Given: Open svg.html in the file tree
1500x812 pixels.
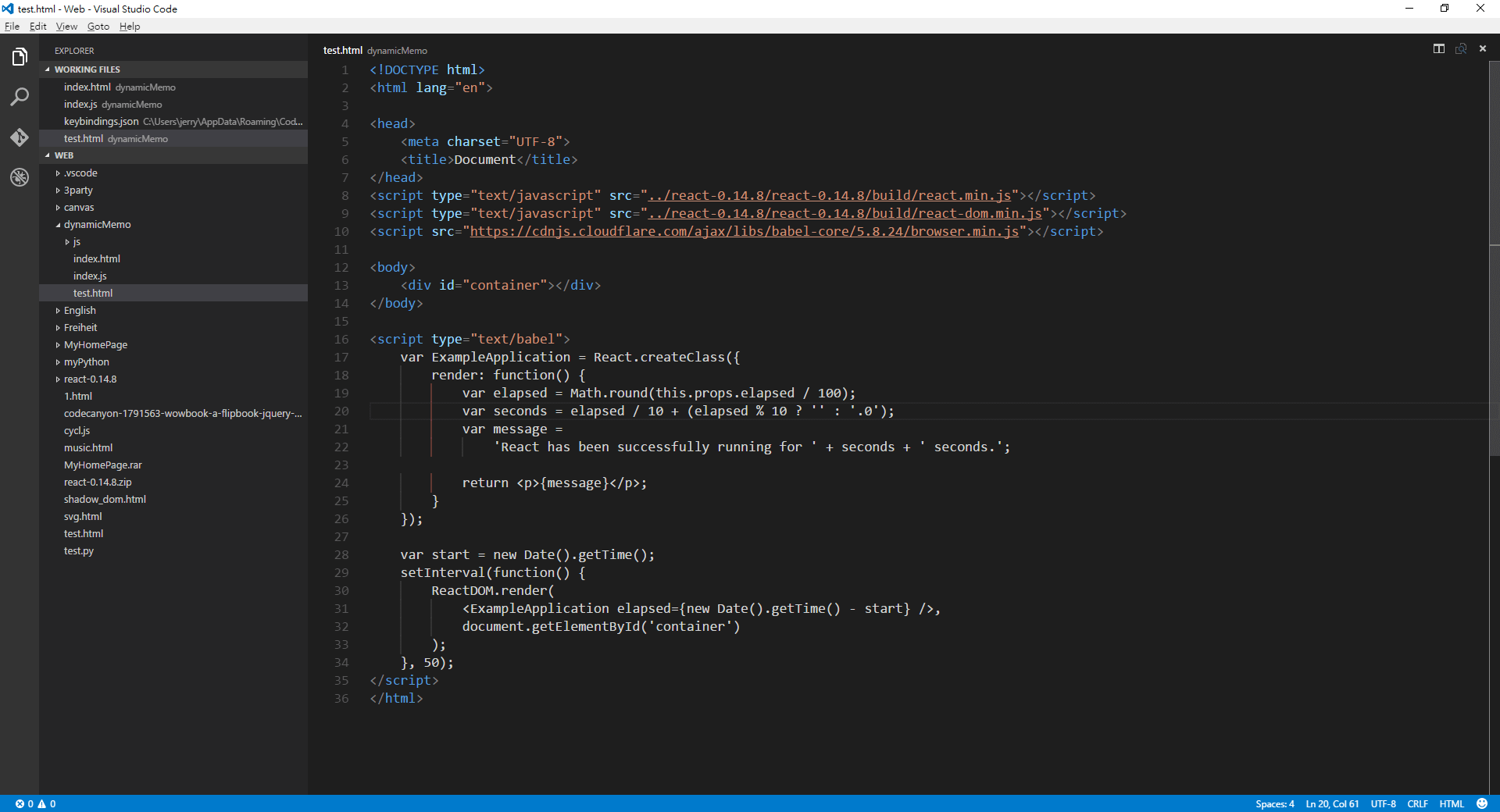Looking at the screenshot, I should [x=173, y=516].
